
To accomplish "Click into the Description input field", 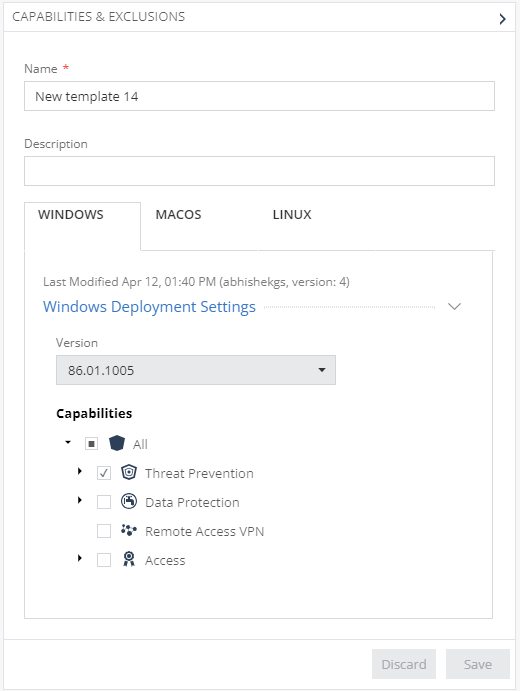I will coord(259,171).
